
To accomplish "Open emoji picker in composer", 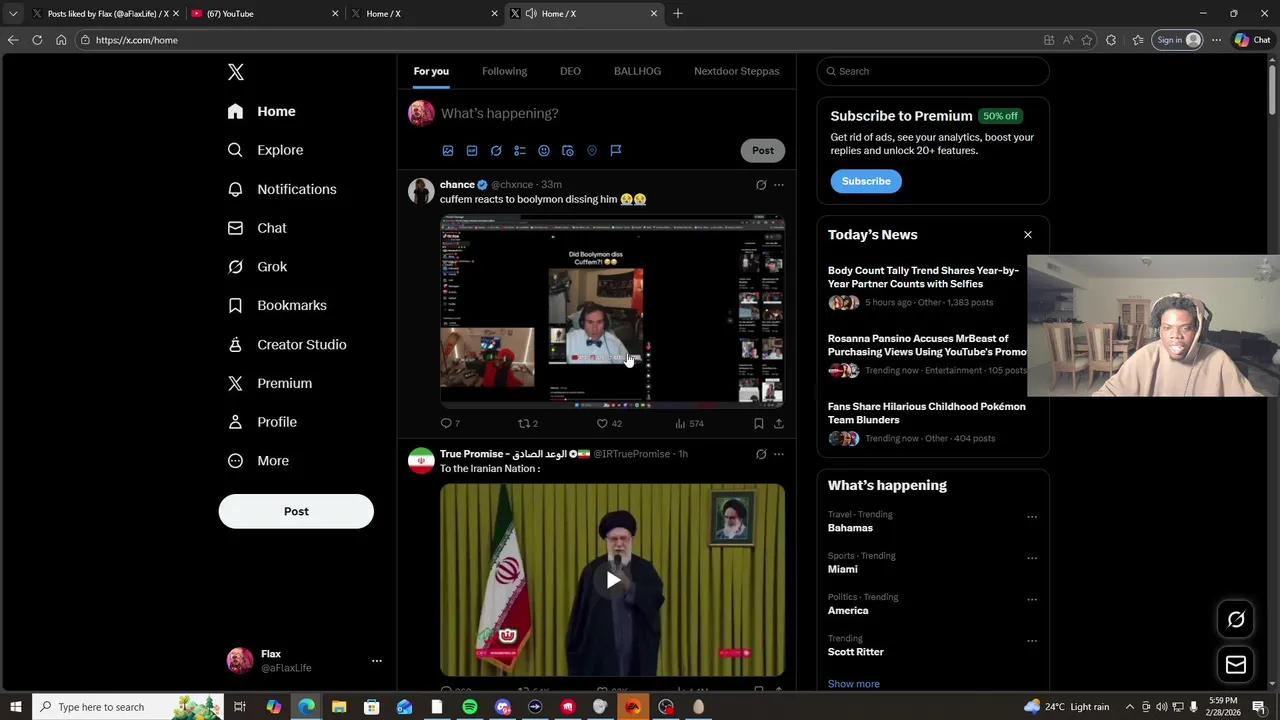I will coord(544,151).
